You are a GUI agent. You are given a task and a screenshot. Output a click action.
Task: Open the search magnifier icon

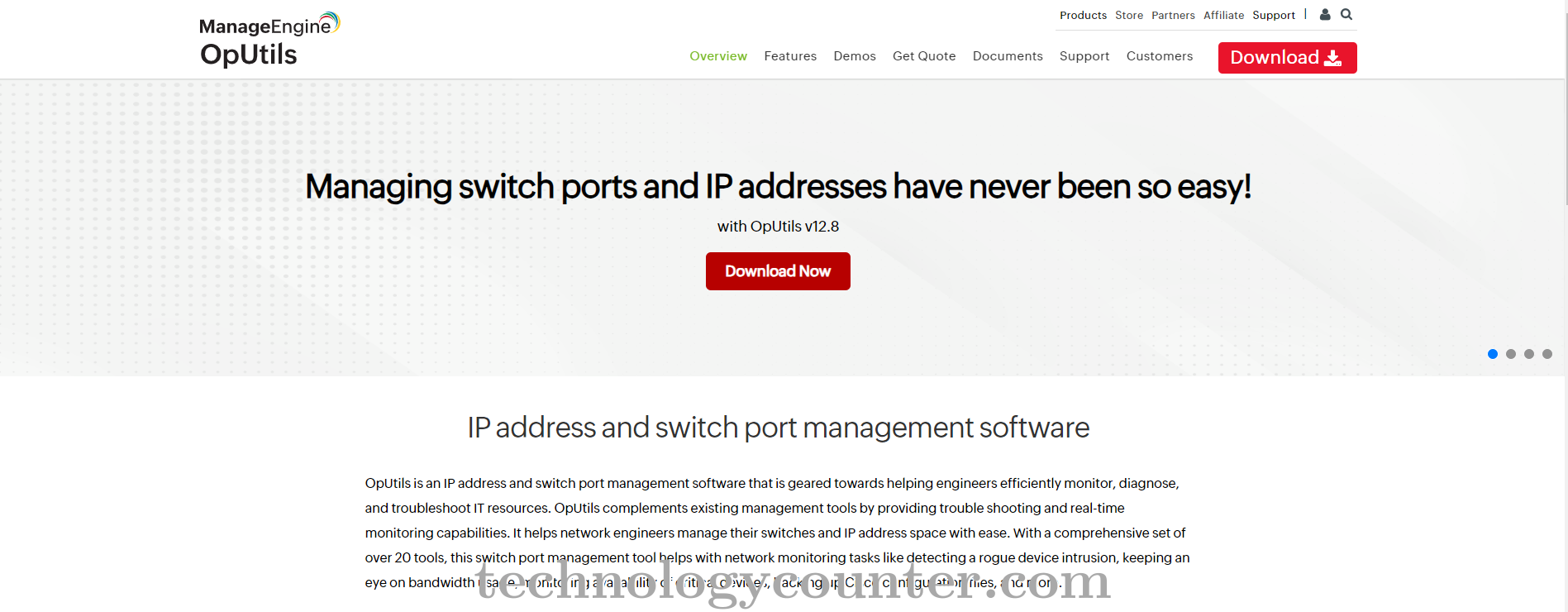[1346, 14]
